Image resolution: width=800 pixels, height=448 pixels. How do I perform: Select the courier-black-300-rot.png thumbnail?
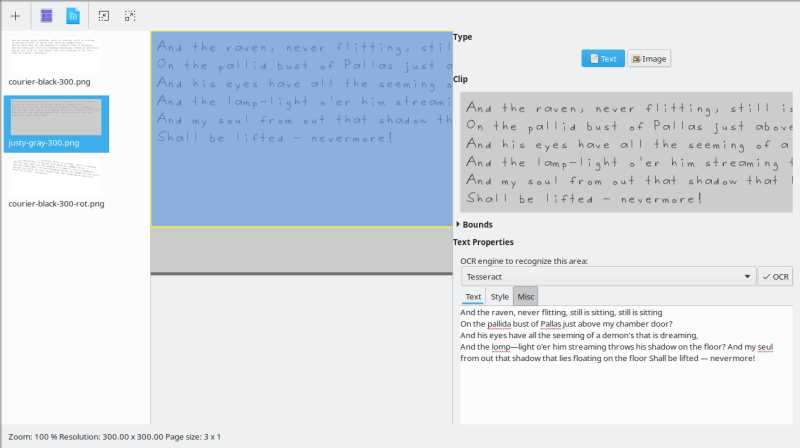click(56, 178)
